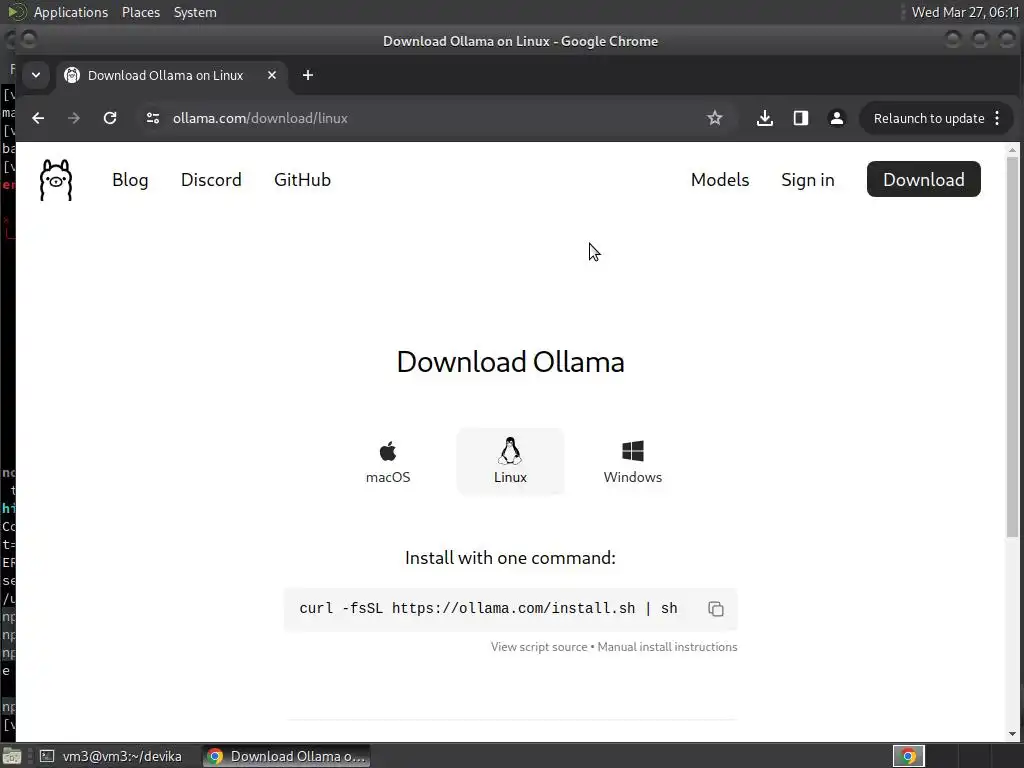The image size is (1024, 768).
Task: Click the Ollama llama logo
Action: coord(56,180)
